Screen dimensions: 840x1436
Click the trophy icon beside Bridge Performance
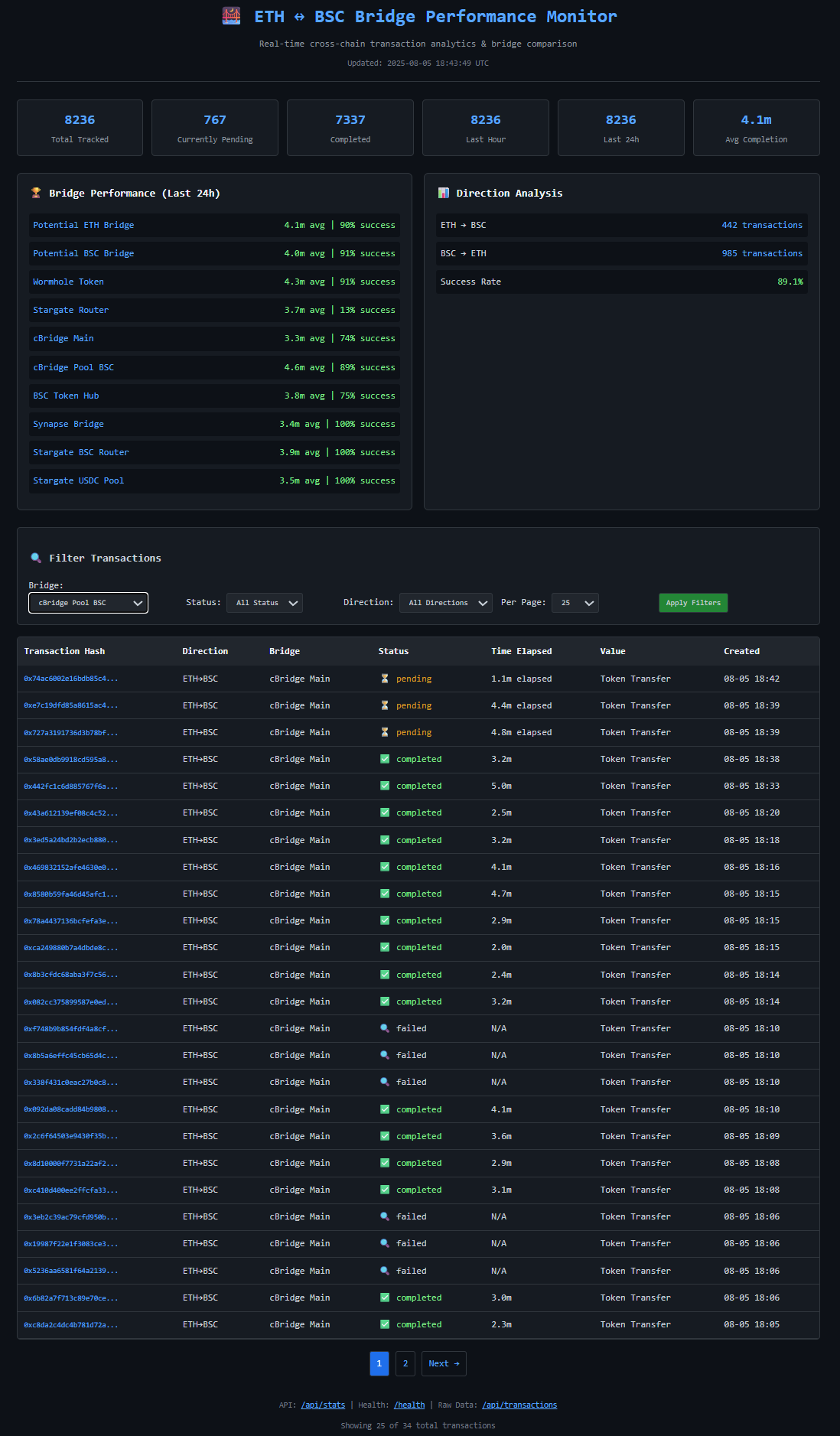click(36, 193)
